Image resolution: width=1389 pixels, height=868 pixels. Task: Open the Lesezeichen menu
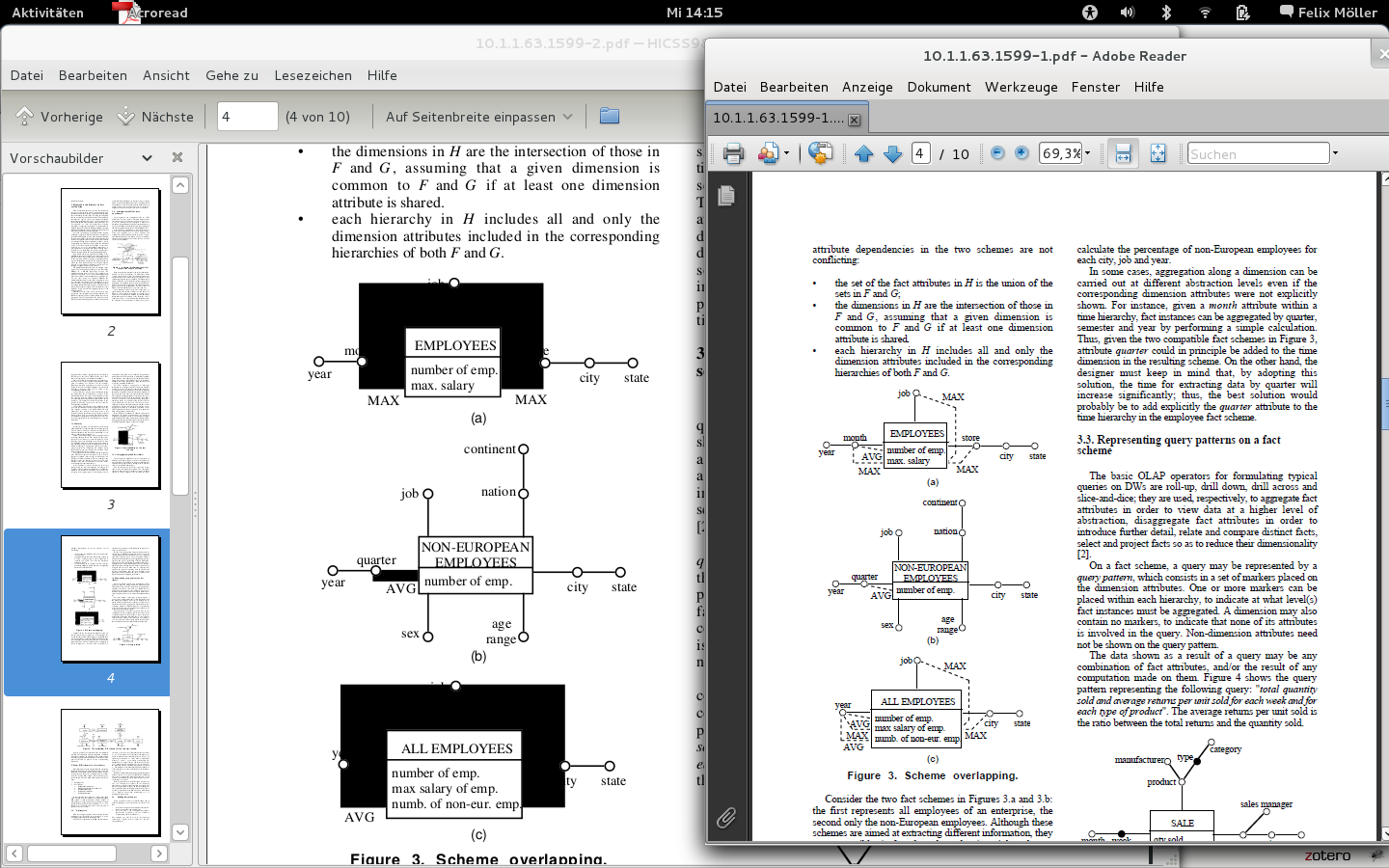(313, 75)
